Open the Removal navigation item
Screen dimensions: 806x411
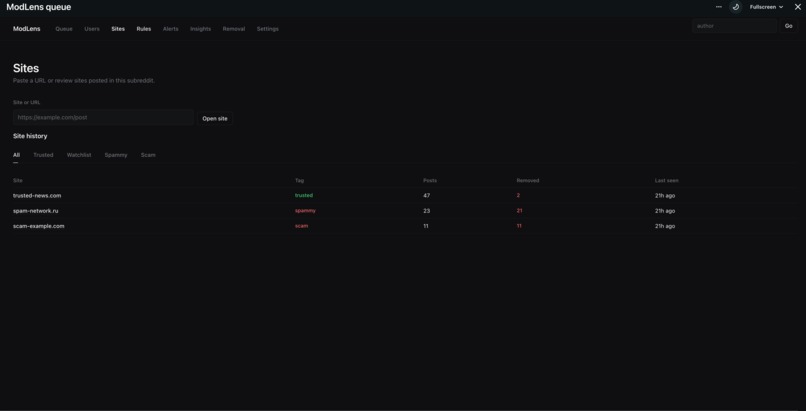(234, 29)
